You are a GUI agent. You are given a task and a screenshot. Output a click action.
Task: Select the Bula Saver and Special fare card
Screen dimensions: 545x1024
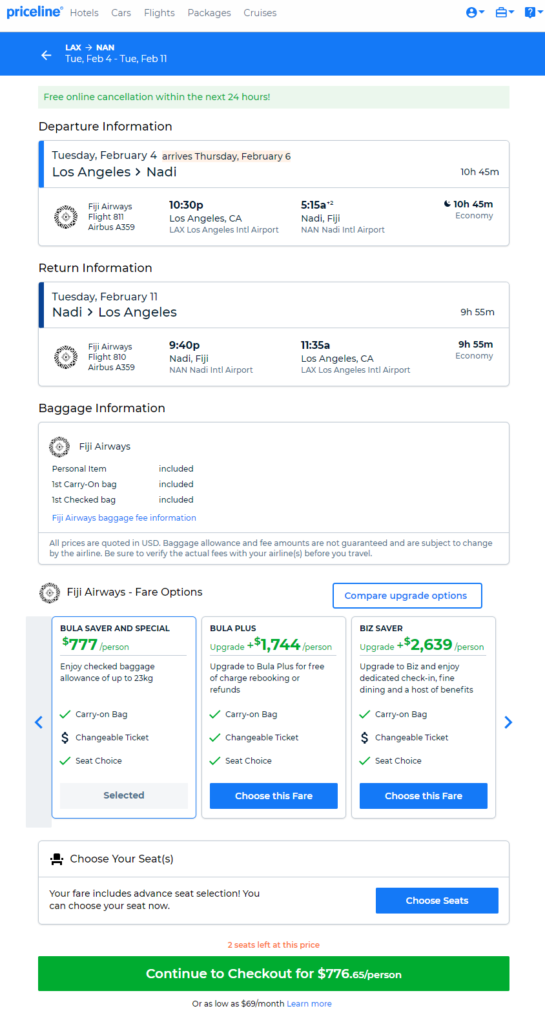click(124, 717)
